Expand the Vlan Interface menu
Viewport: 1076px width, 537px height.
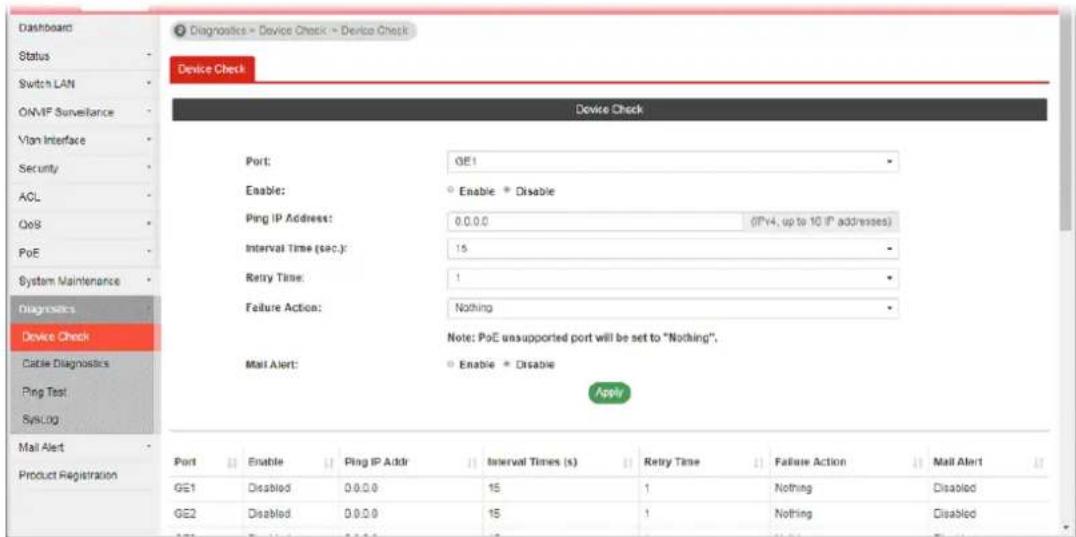pos(86,140)
